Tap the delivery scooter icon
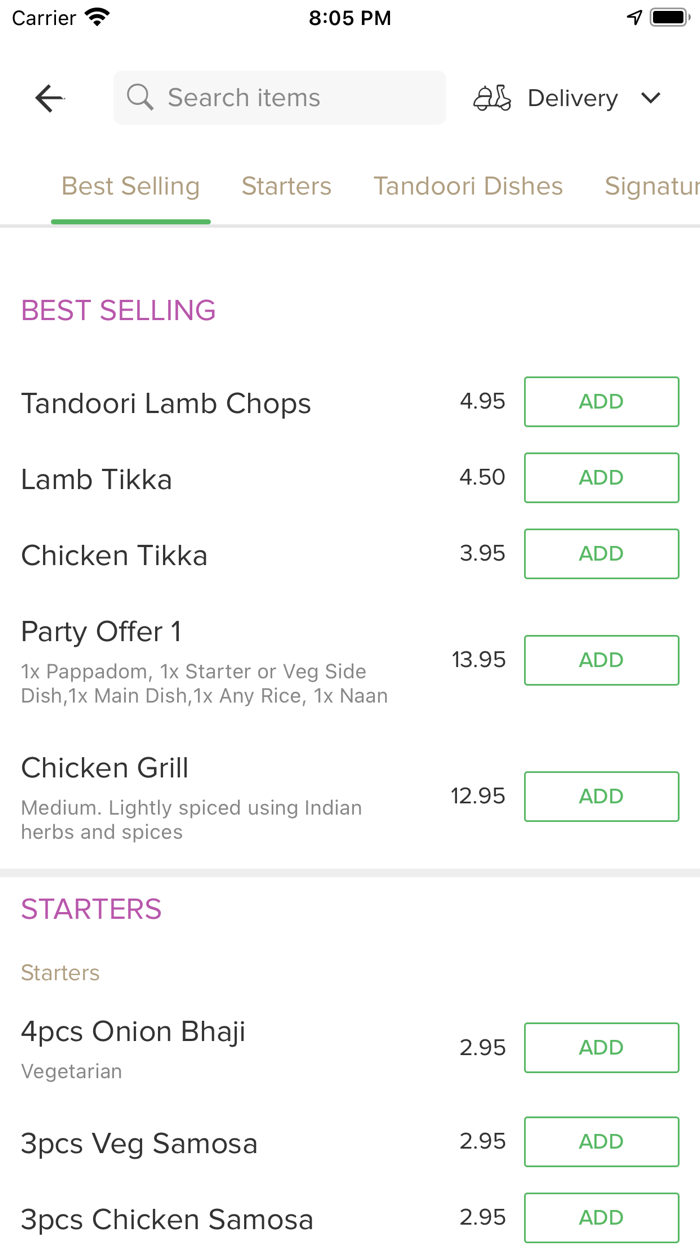700x1244 pixels. point(492,98)
